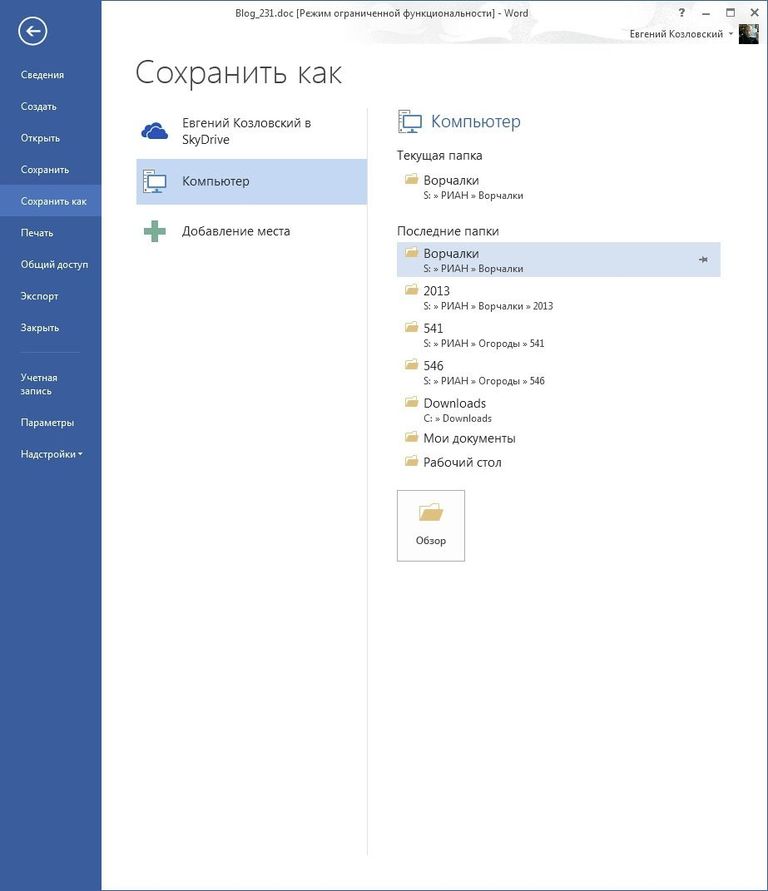
Task: Click path text C: » Downloads
Action: pos(457,419)
